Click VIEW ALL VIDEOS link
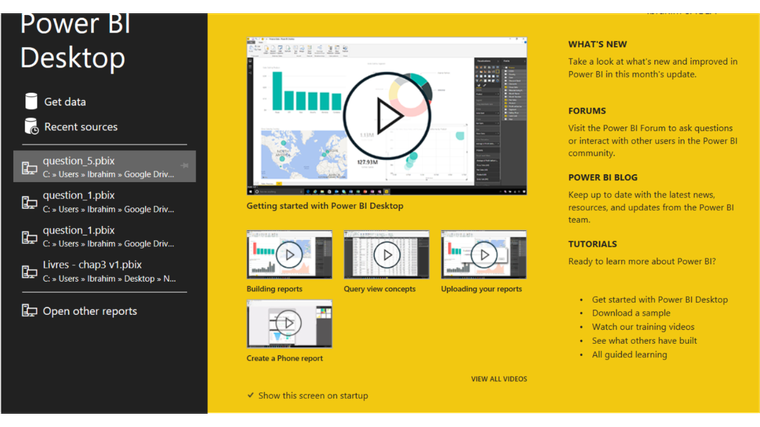 click(x=499, y=379)
